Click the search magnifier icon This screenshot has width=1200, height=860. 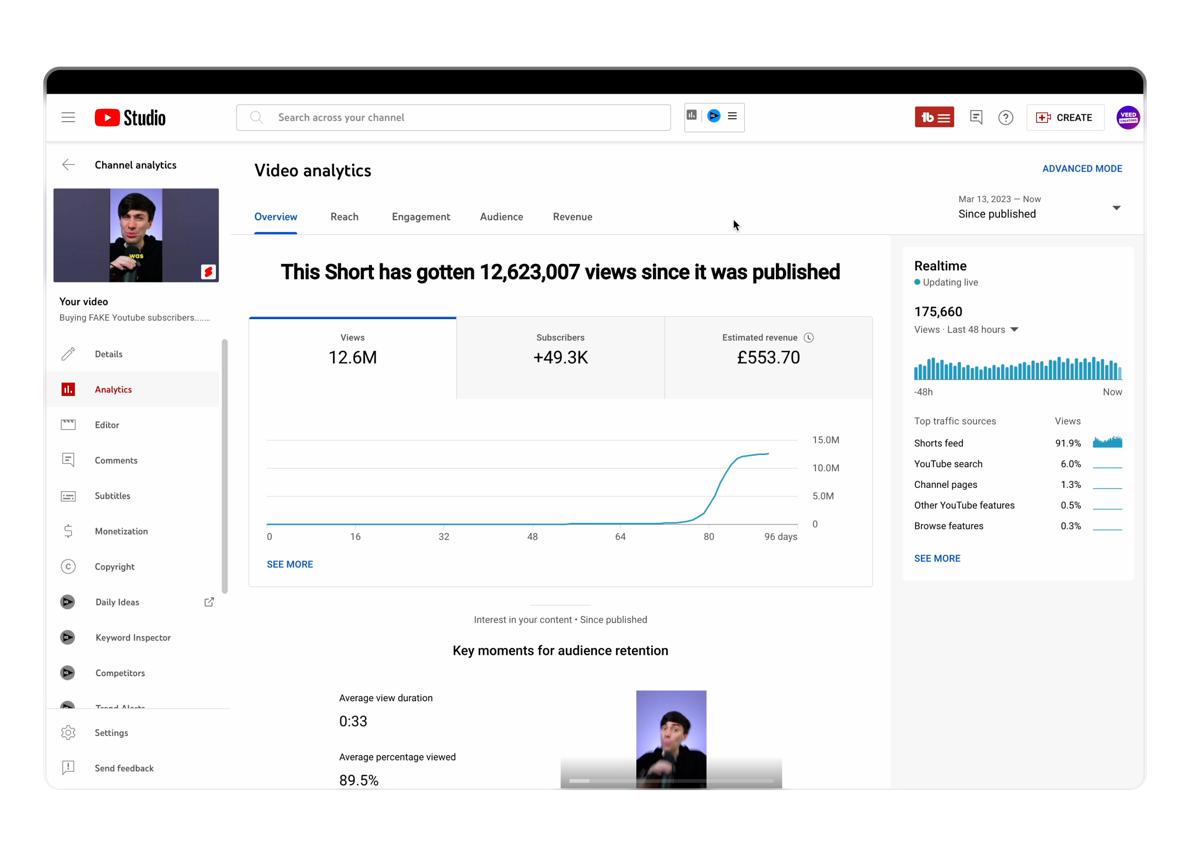click(257, 117)
